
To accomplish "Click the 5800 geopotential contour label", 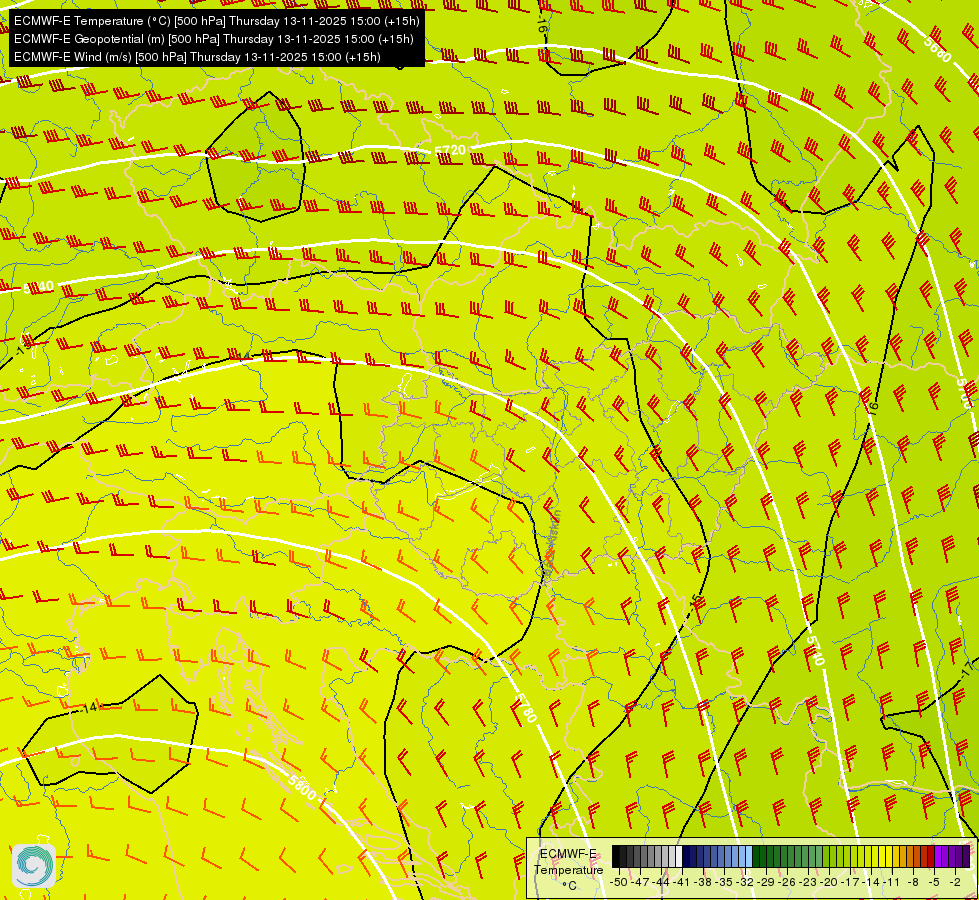I will coord(302,787).
